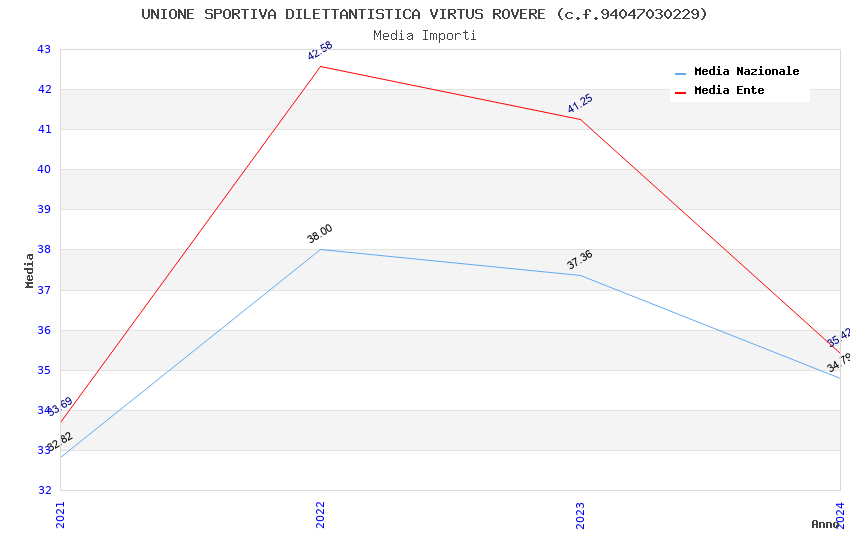Click the red Media Ente legend swatch
Viewport: 850px width, 550px height.
[x=681, y=92]
